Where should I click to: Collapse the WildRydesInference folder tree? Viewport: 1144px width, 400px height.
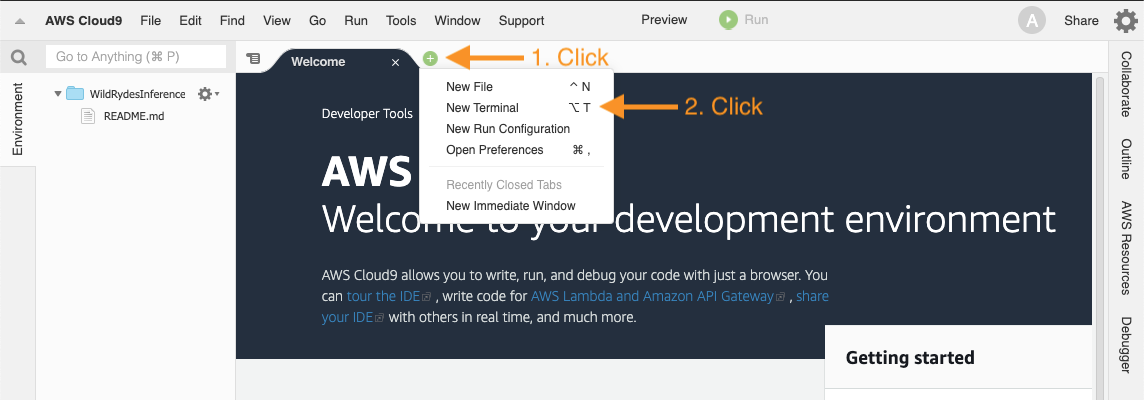tap(57, 94)
